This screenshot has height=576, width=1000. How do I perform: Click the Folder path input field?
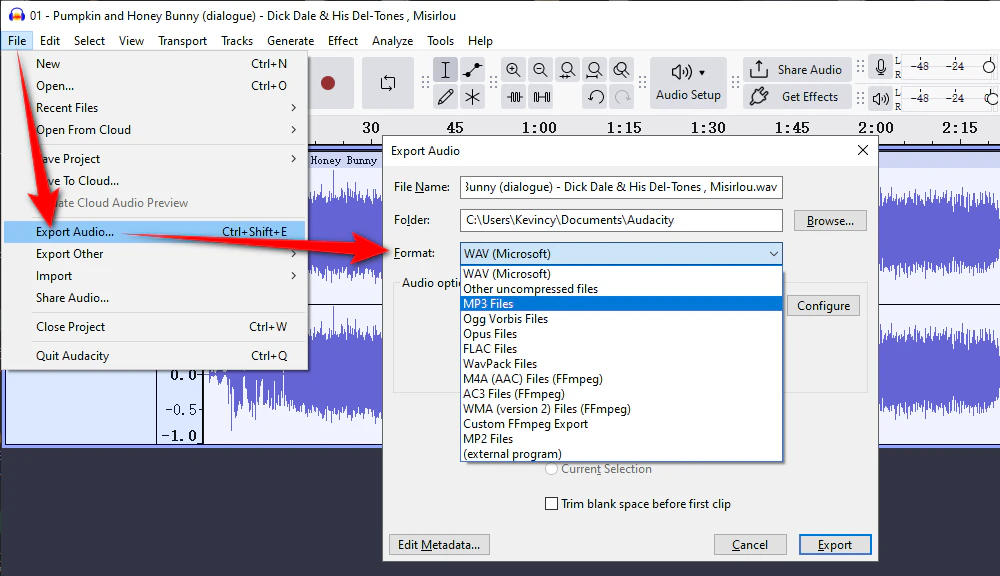pyautogui.click(x=621, y=220)
